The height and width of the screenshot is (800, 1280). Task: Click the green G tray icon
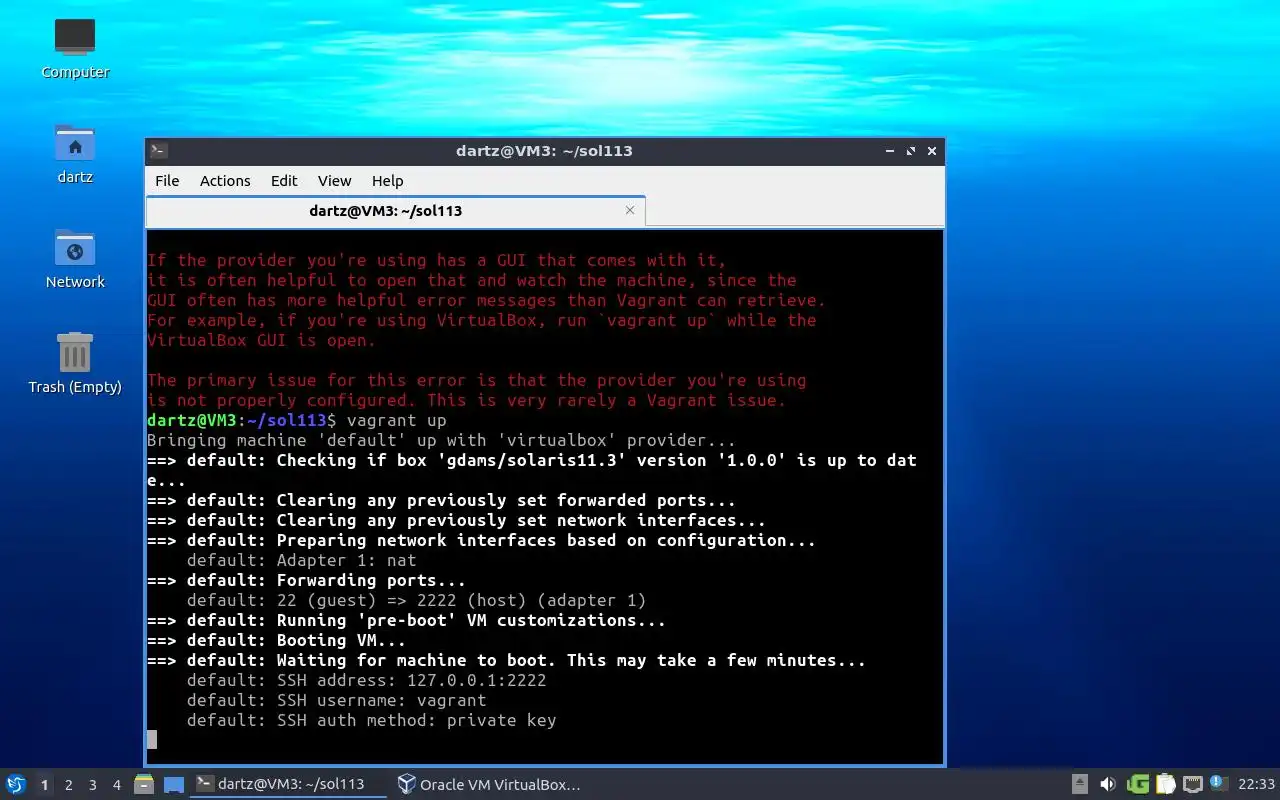click(1138, 785)
